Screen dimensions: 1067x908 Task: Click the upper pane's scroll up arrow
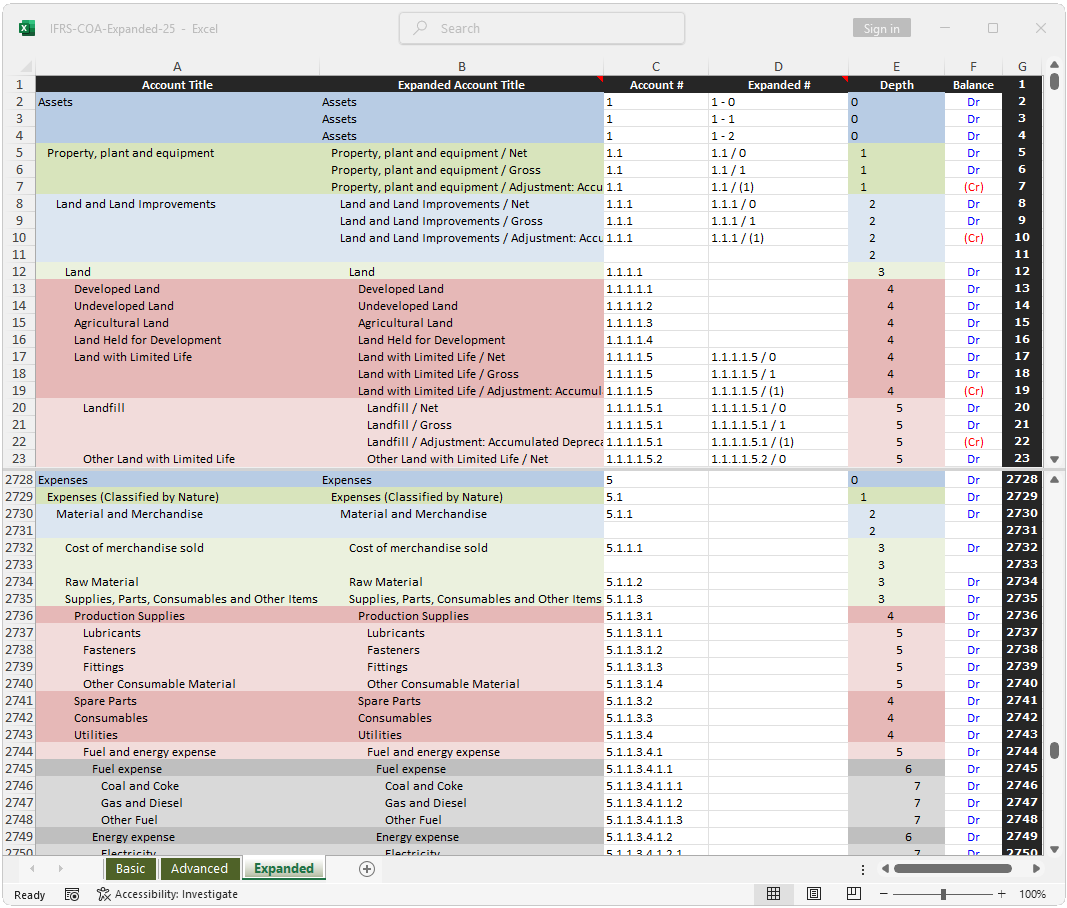click(x=1054, y=65)
